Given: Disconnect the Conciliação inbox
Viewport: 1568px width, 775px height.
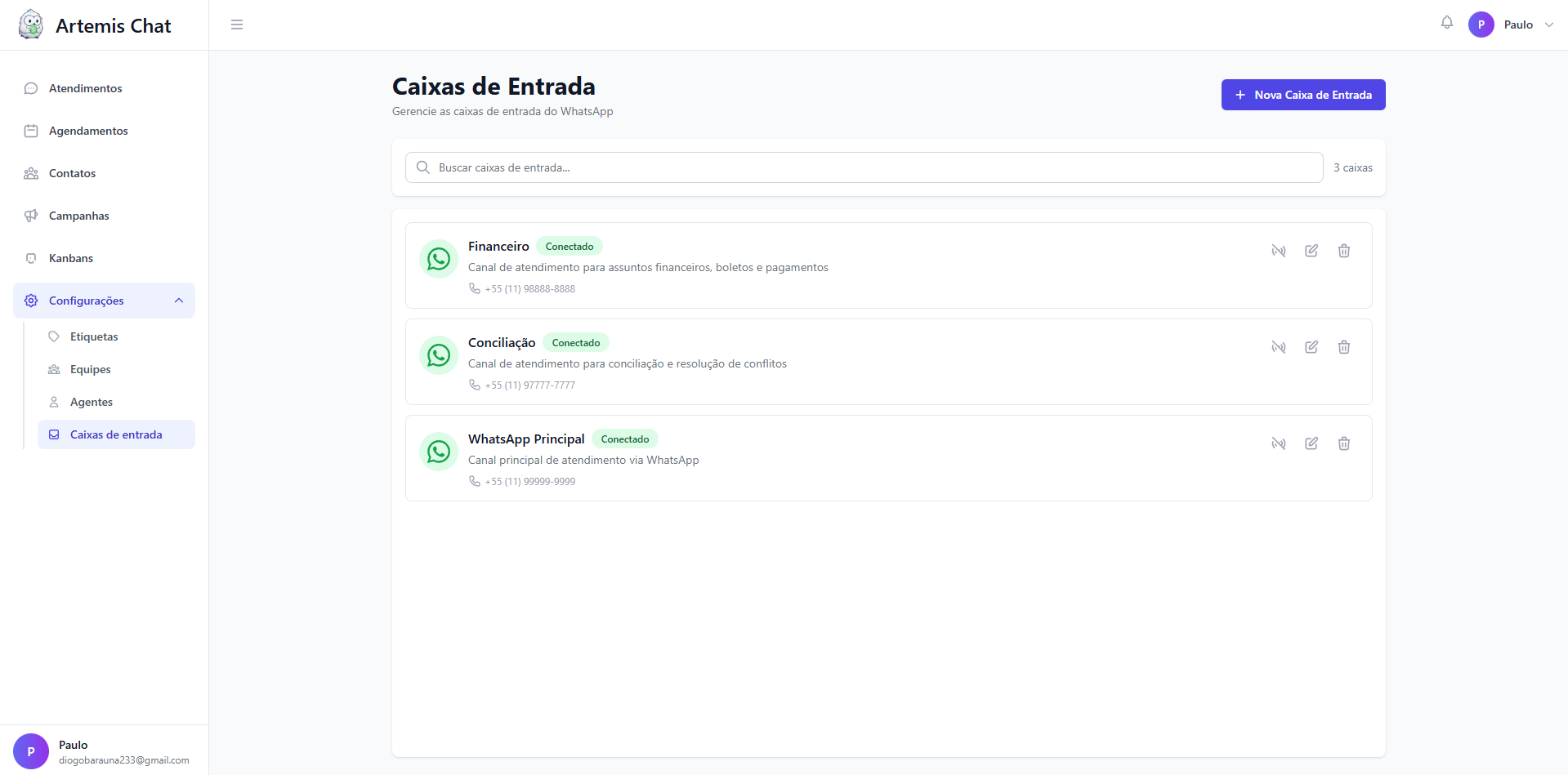Looking at the screenshot, I should click(x=1278, y=347).
